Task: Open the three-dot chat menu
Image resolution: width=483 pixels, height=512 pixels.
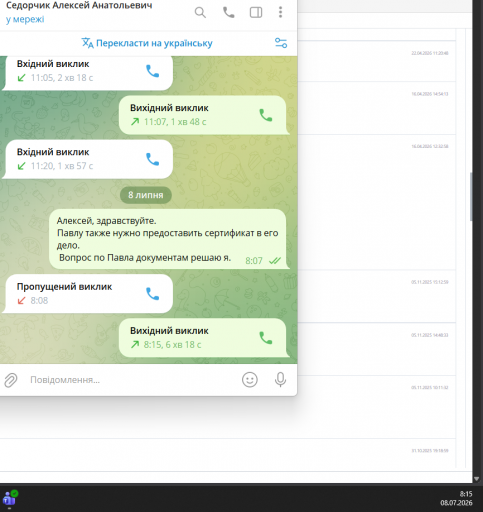Action: [280, 12]
